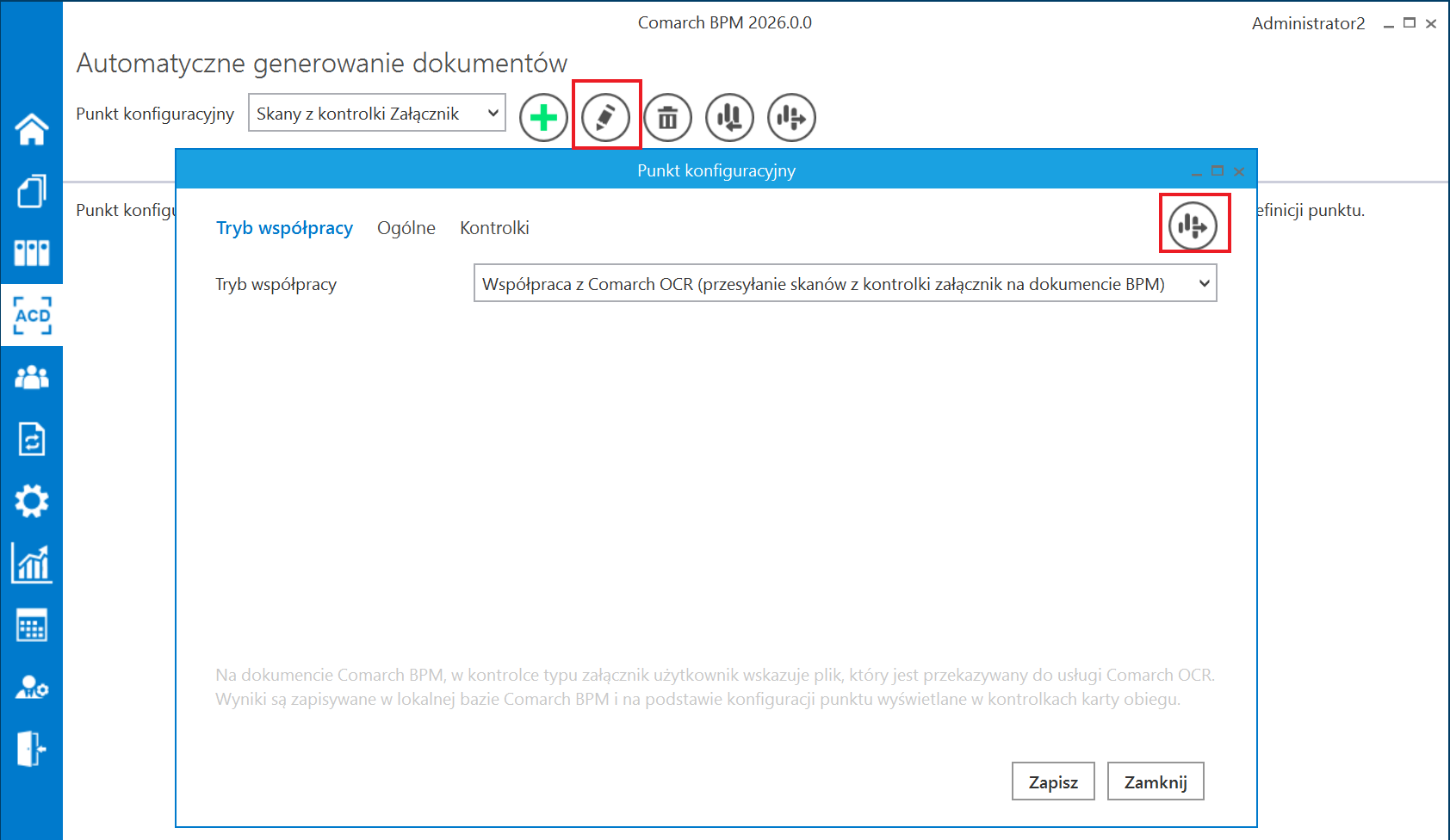Select the ACD icon in sidebar

(32, 315)
